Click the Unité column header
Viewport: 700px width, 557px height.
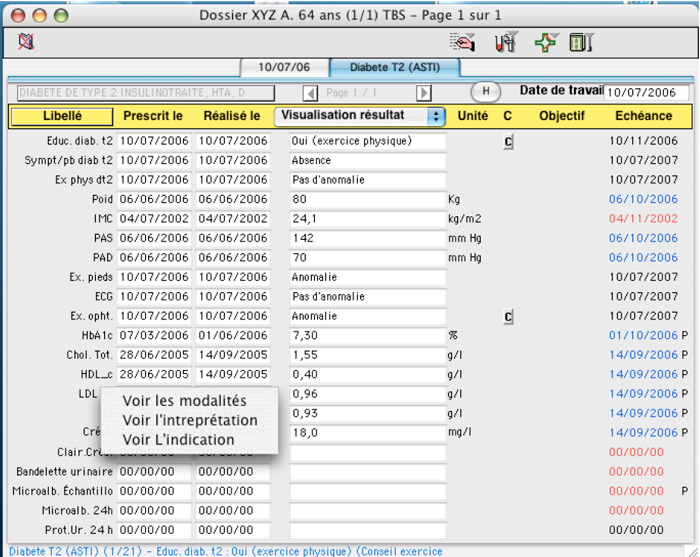point(473,116)
